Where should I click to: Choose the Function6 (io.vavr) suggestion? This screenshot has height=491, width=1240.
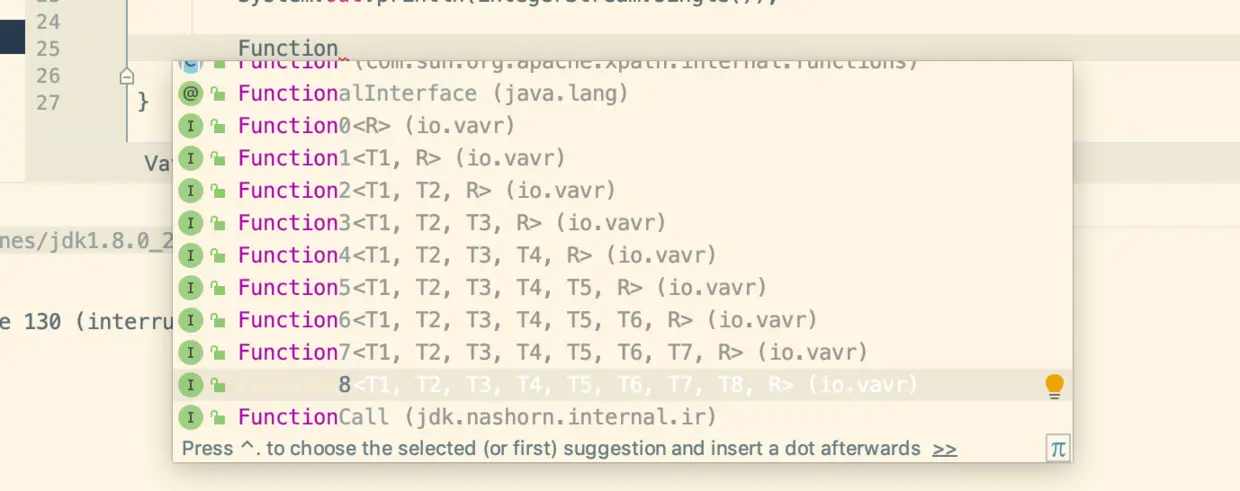(527, 320)
